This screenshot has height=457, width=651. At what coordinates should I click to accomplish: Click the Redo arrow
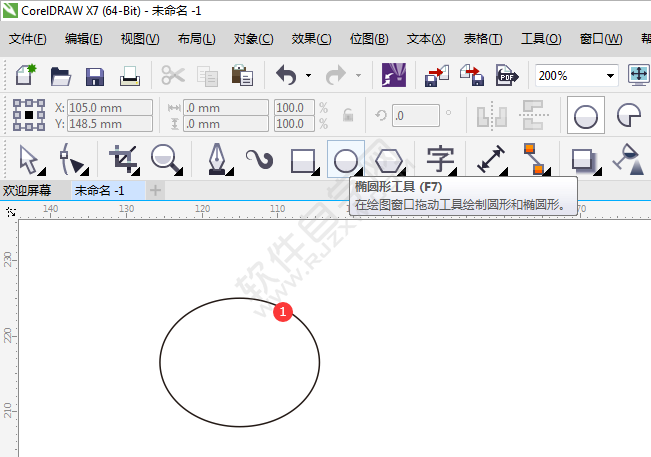[x=336, y=75]
